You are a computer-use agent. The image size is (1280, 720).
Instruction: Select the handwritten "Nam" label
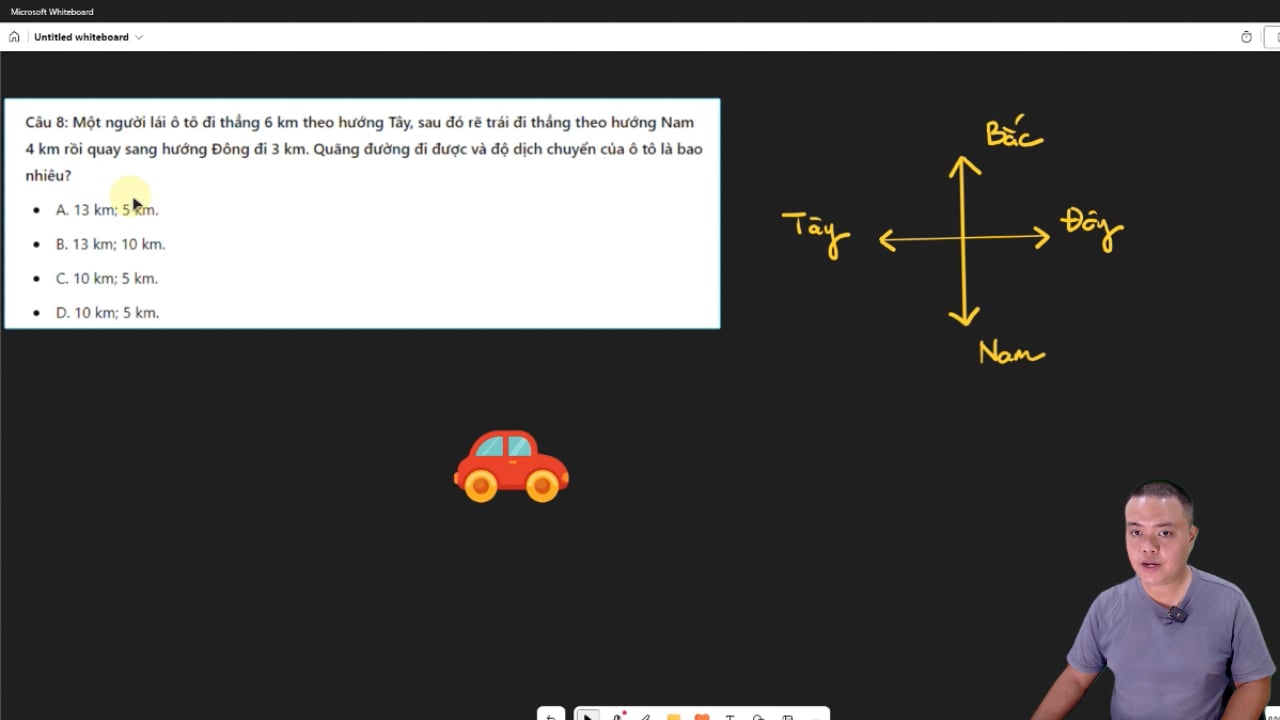[x=1011, y=352]
